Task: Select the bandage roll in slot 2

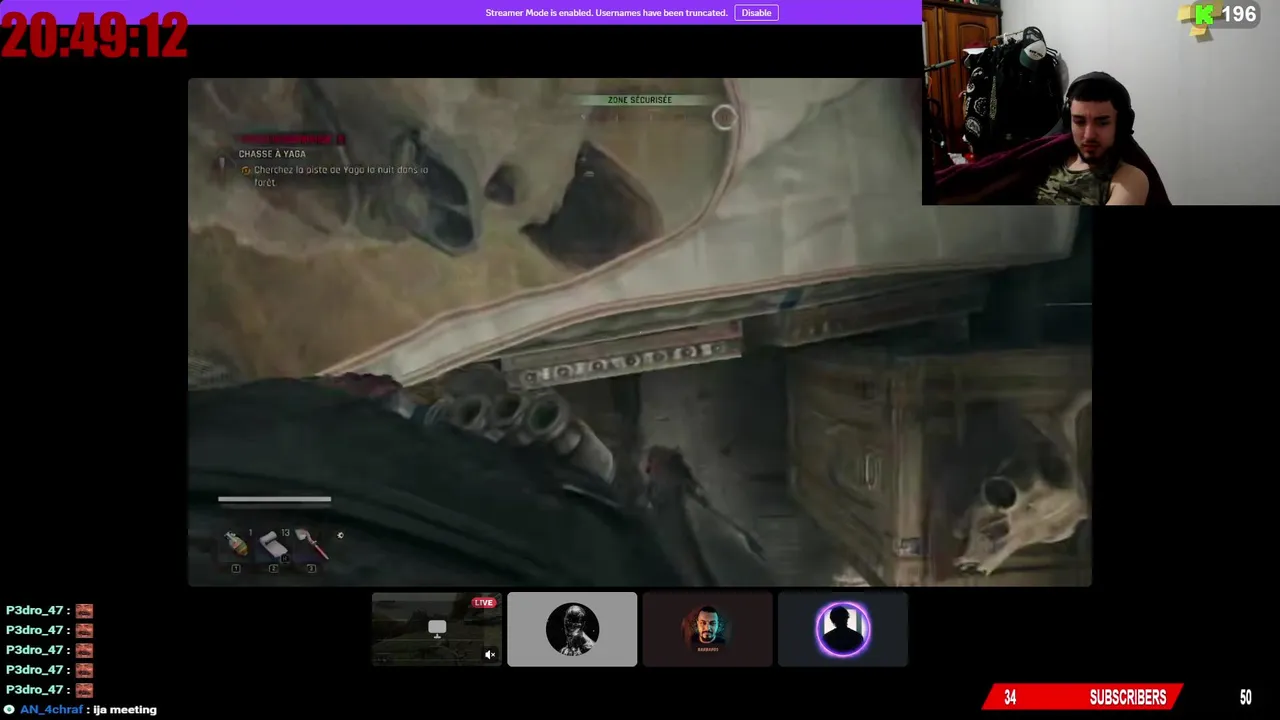Action: coord(273,544)
